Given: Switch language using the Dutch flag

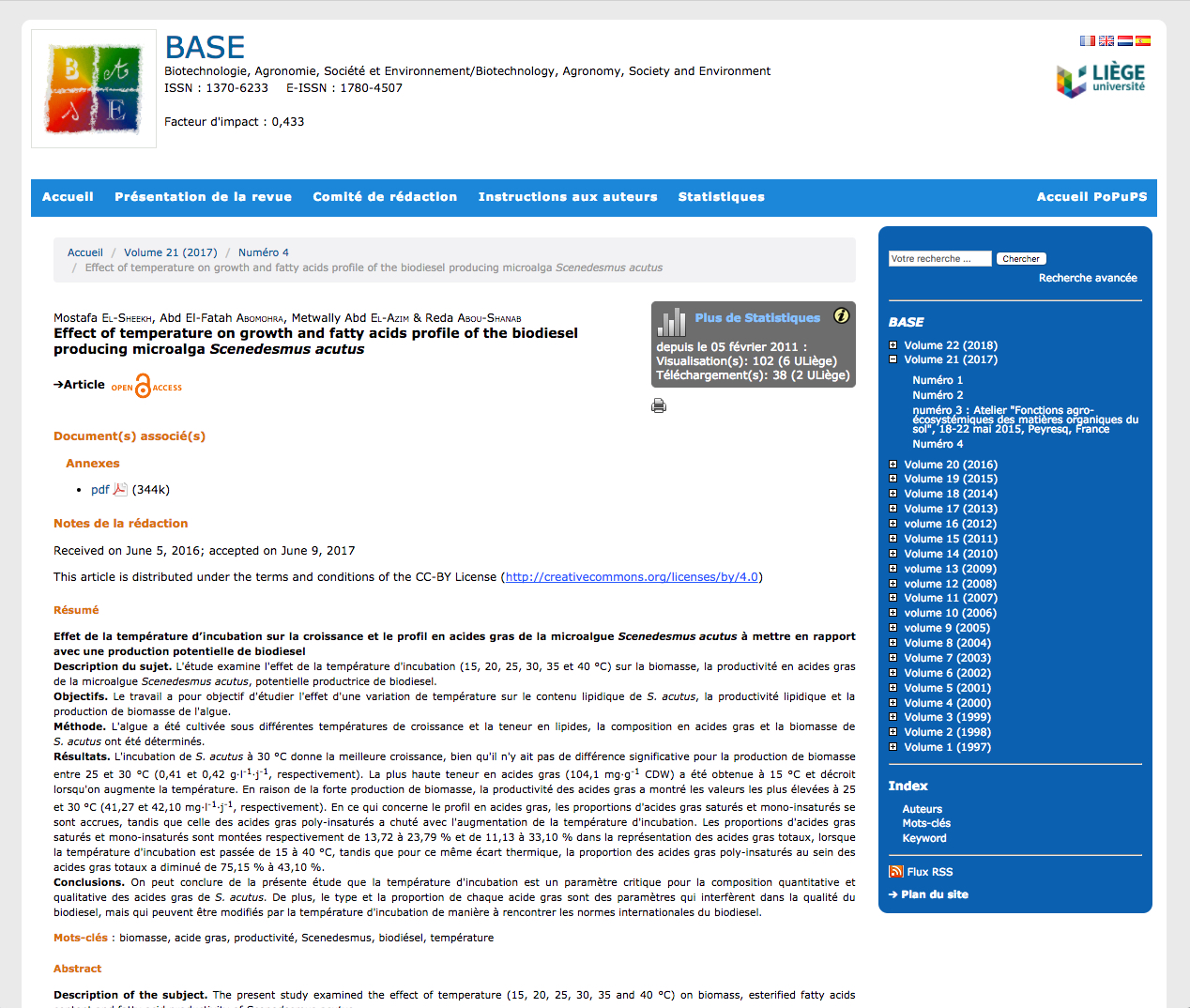Looking at the screenshot, I should pos(1125,41).
